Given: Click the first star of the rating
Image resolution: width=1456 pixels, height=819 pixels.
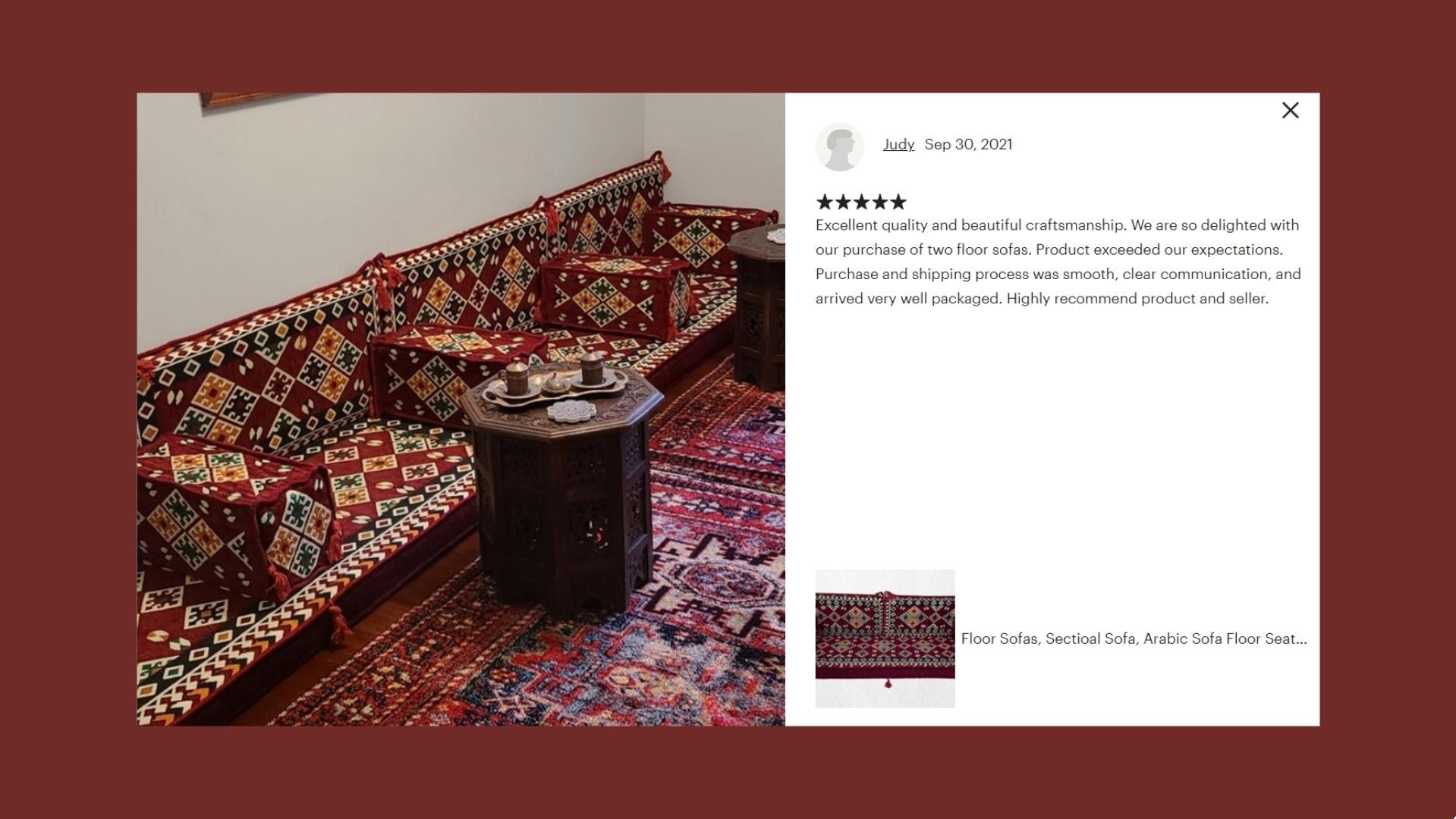Looking at the screenshot, I should pos(825,202).
